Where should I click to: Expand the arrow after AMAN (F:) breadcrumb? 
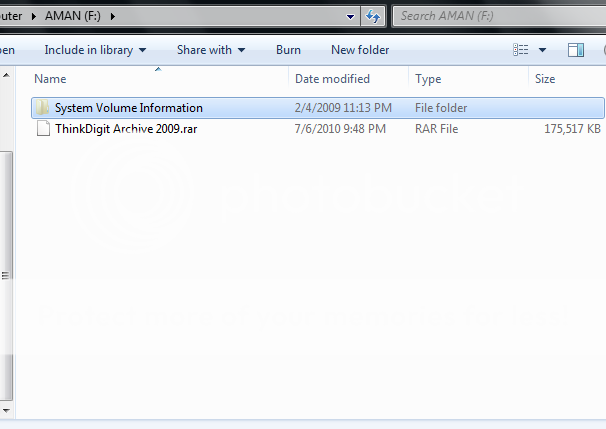click(112, 16)
